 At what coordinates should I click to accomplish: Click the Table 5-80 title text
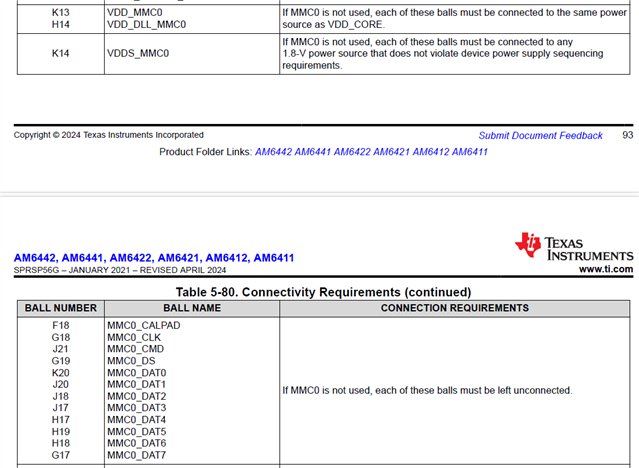[x=324, y=292]
